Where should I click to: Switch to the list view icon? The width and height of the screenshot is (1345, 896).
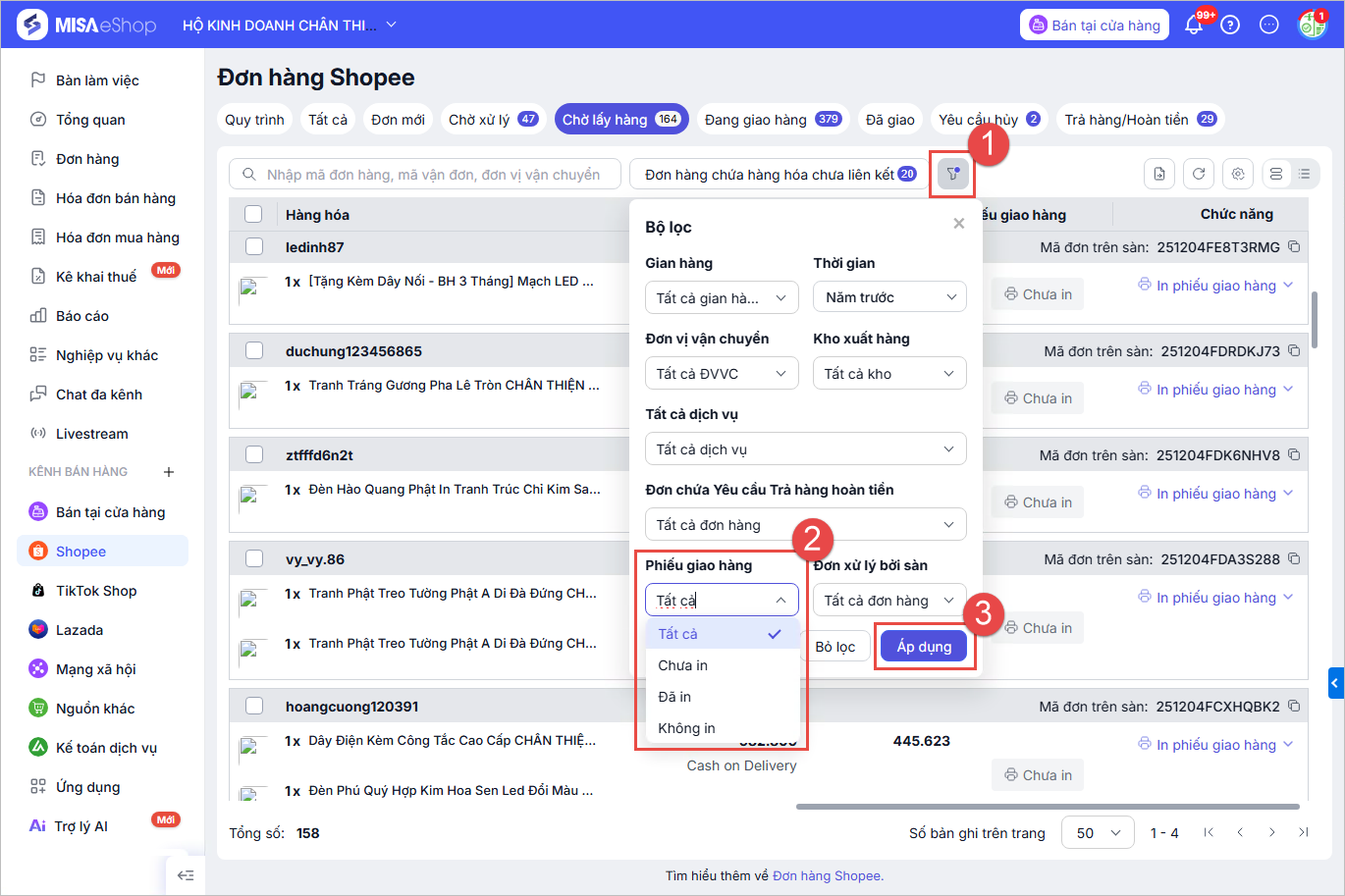(1304, 174)
